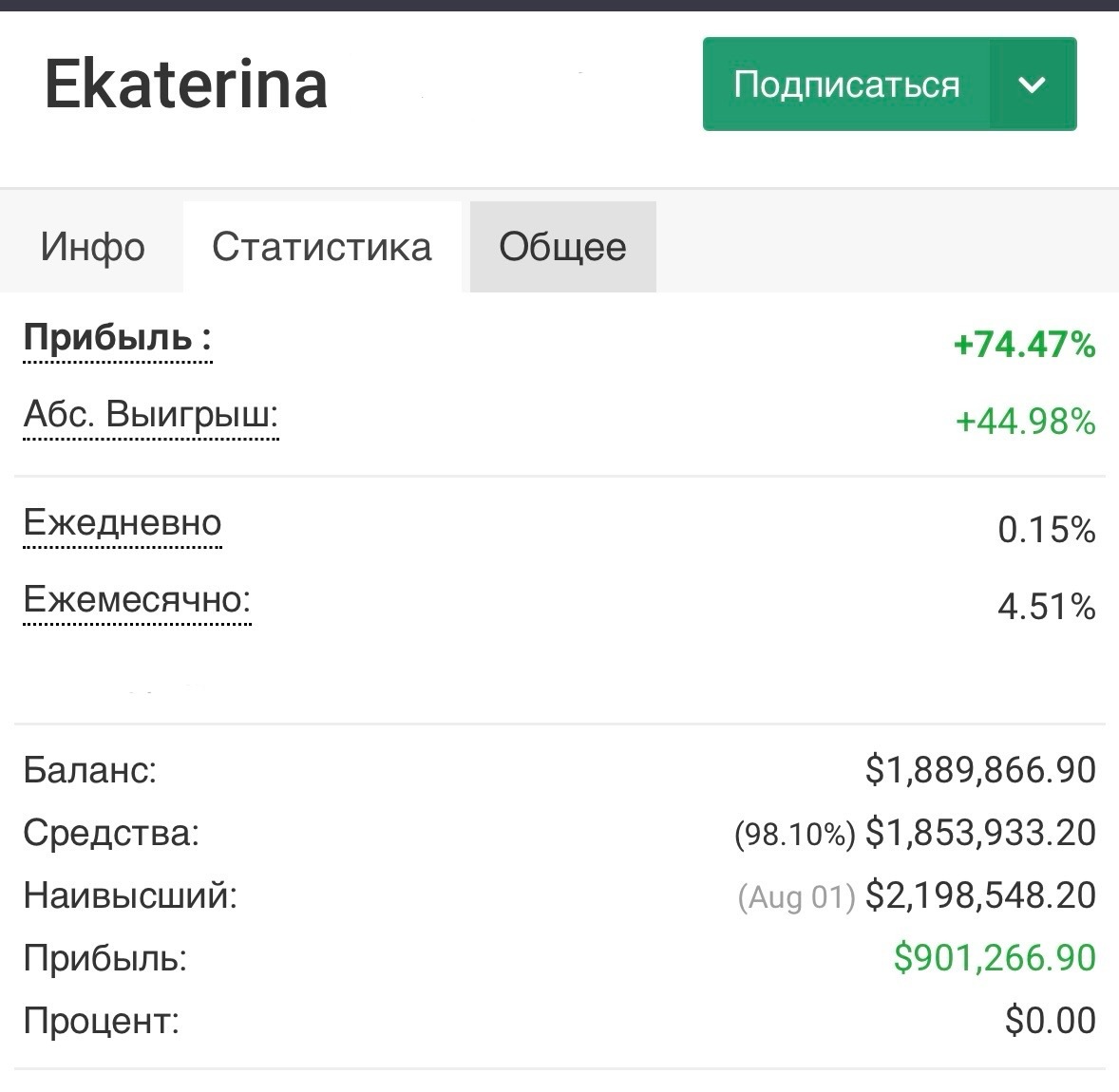Switch to the Инфо tab
Screen dimensions: 1119x1092
tap(92, 247)
